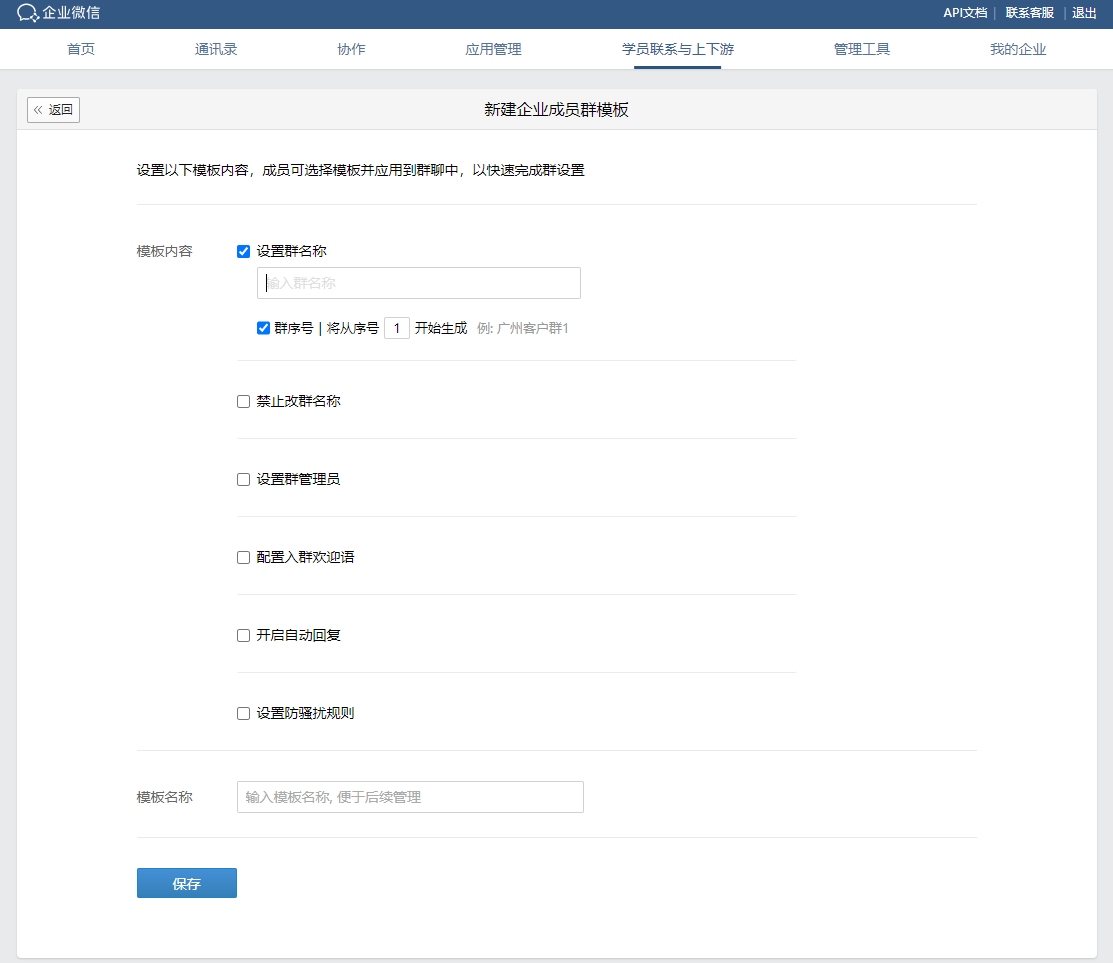Switch to the 我的企业 tab
Screen dimensions: 1113x963
click(1017, 49)
